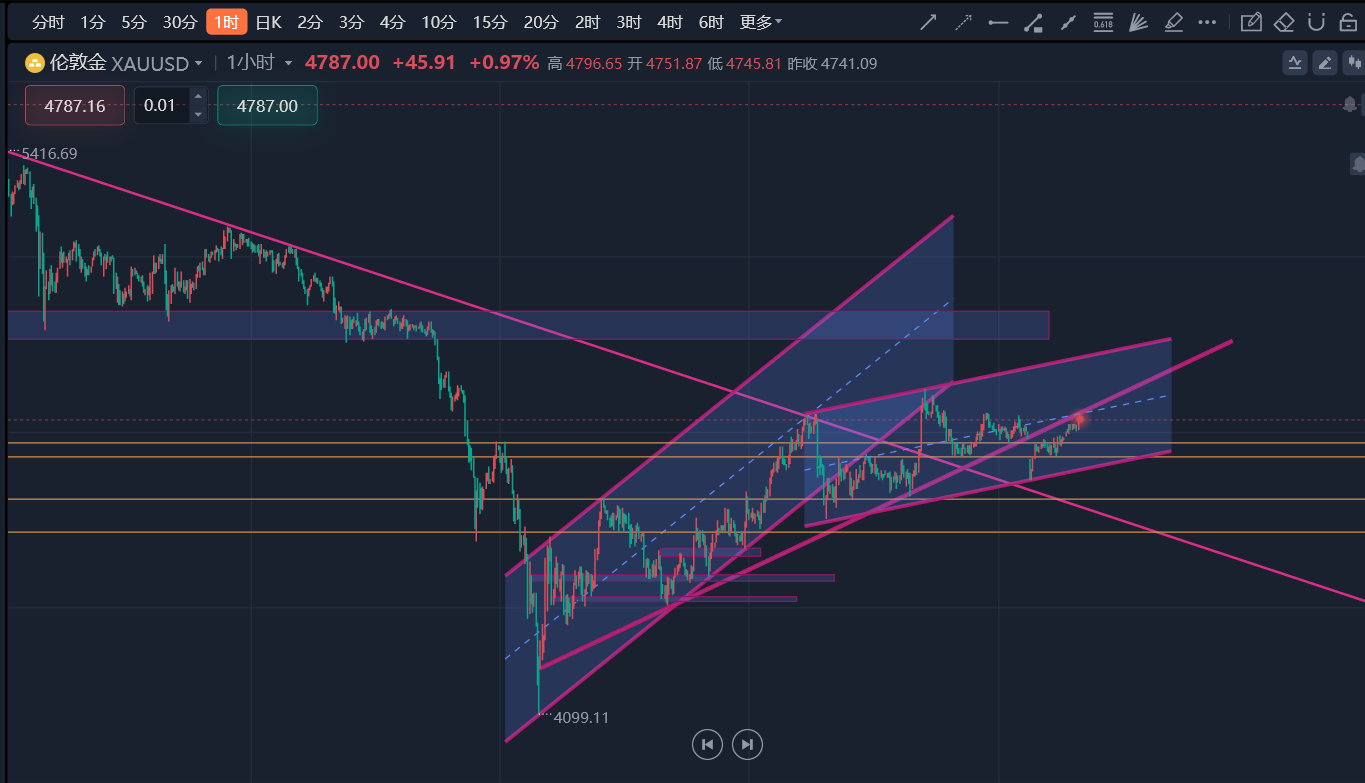The image size is (1365, 783).
Task: Pick the highlighter marker tool
Action: [1174, 22]
